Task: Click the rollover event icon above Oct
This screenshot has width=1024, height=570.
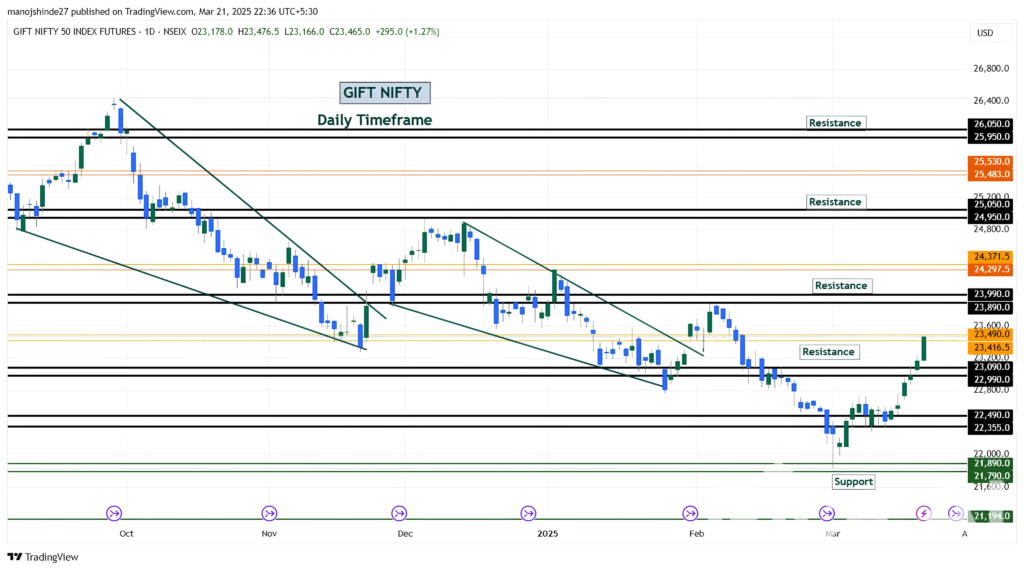Action: 114,513
